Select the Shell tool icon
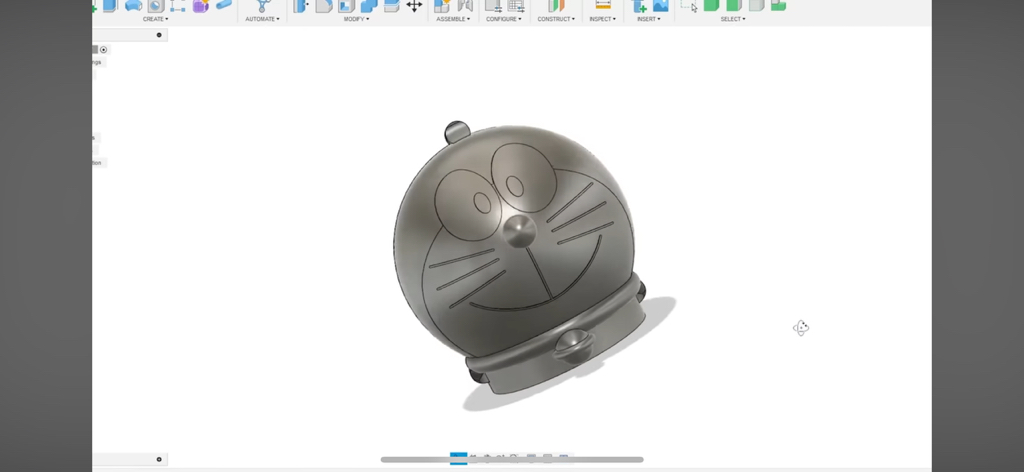Image resolution: width=1024 pixels, height=472 pixels. pyautogui.click(x=346, y=6)
